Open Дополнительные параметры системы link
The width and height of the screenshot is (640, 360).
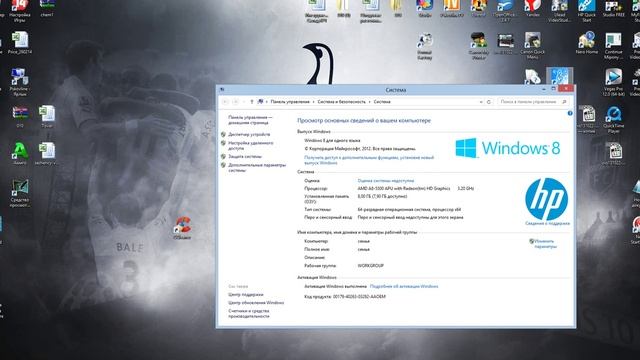(x=257, y=168)
